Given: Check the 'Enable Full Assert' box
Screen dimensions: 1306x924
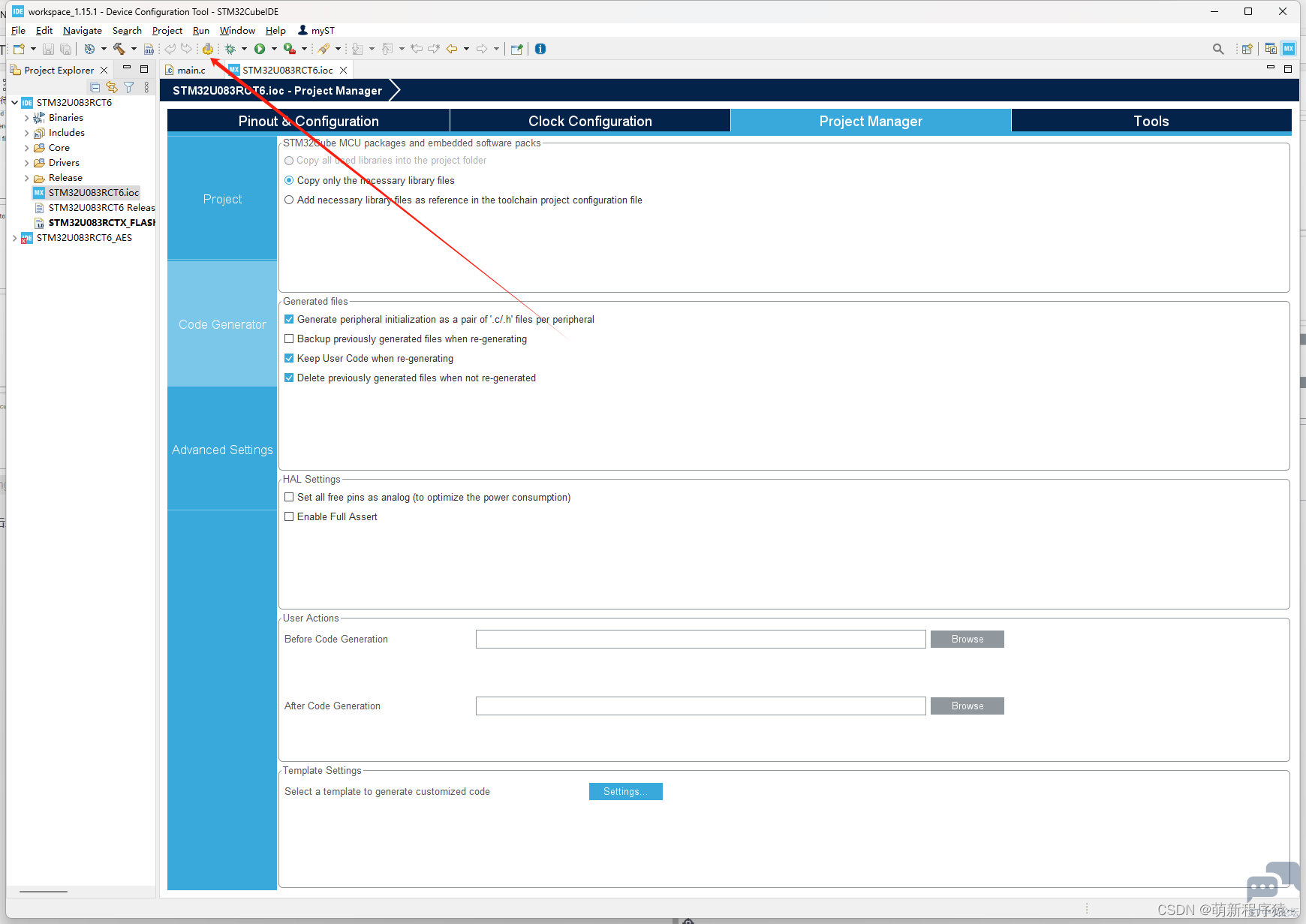Looking at the screenshot, I should coord(289,516).
